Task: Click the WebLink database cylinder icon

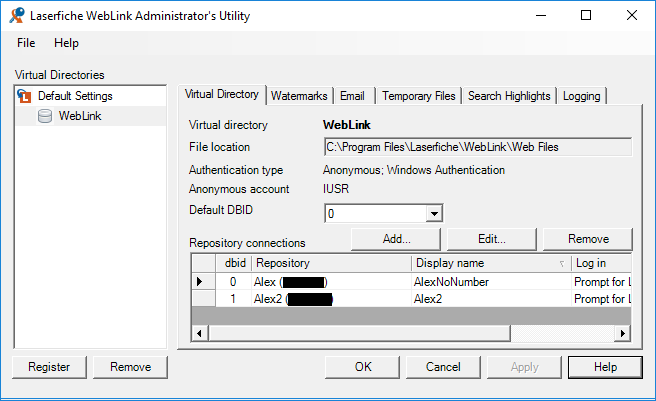Action: (45, 116)
